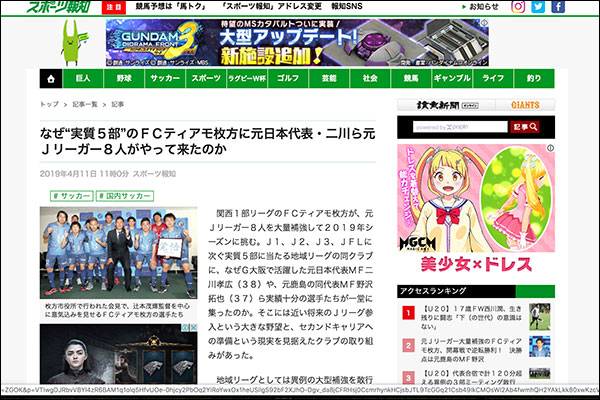The height and width of the screenshot is (400, 600).
Task: Select the サッカー navigation tab
Action: point(165,77)
